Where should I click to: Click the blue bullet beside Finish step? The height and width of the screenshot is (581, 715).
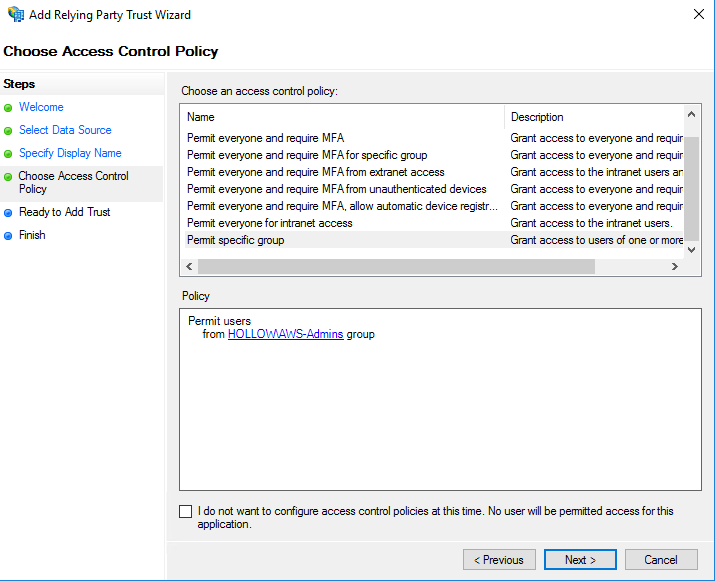tap(8, 236)
